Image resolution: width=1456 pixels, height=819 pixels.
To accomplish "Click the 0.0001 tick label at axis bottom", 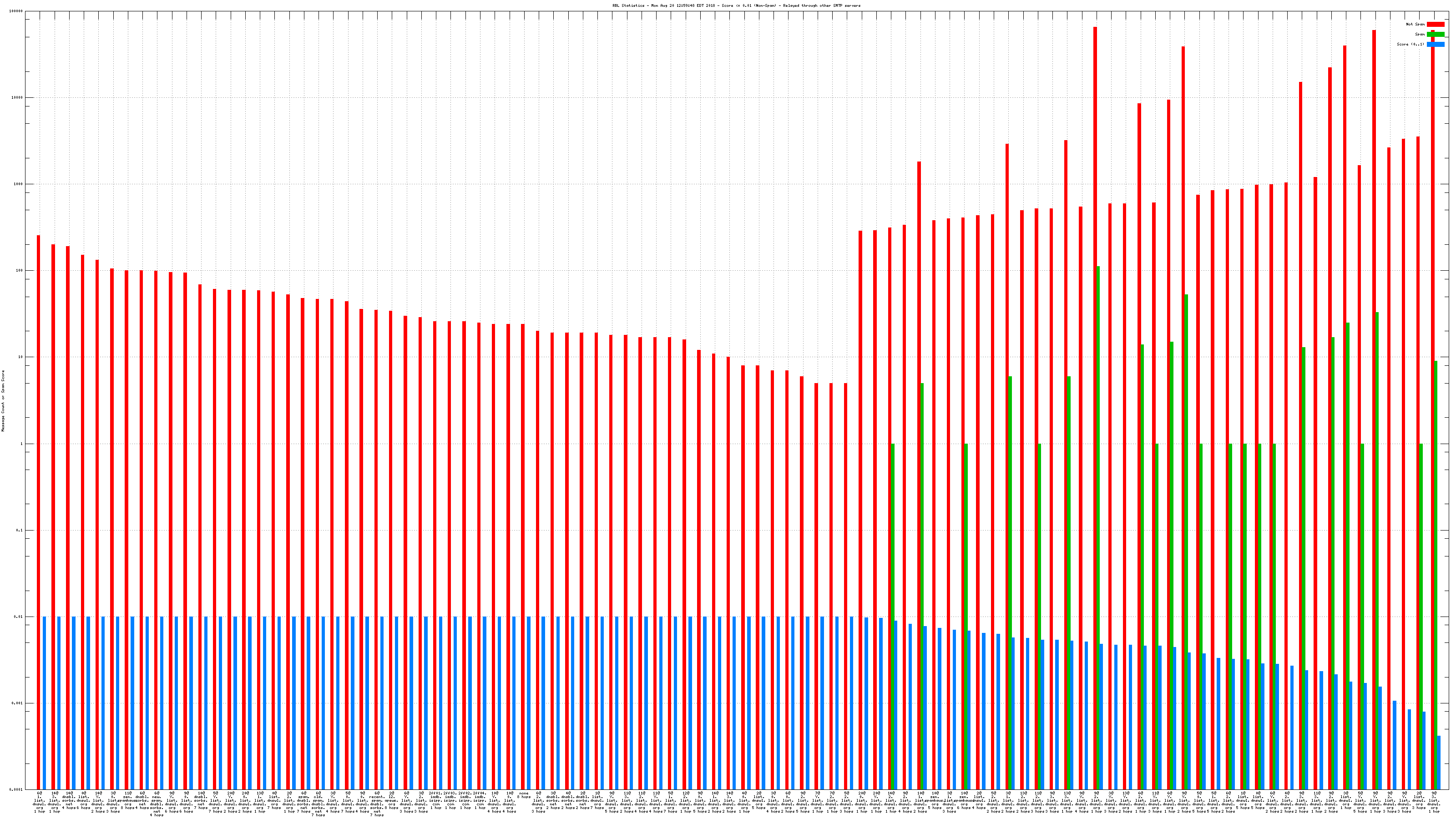I will 17,789.
